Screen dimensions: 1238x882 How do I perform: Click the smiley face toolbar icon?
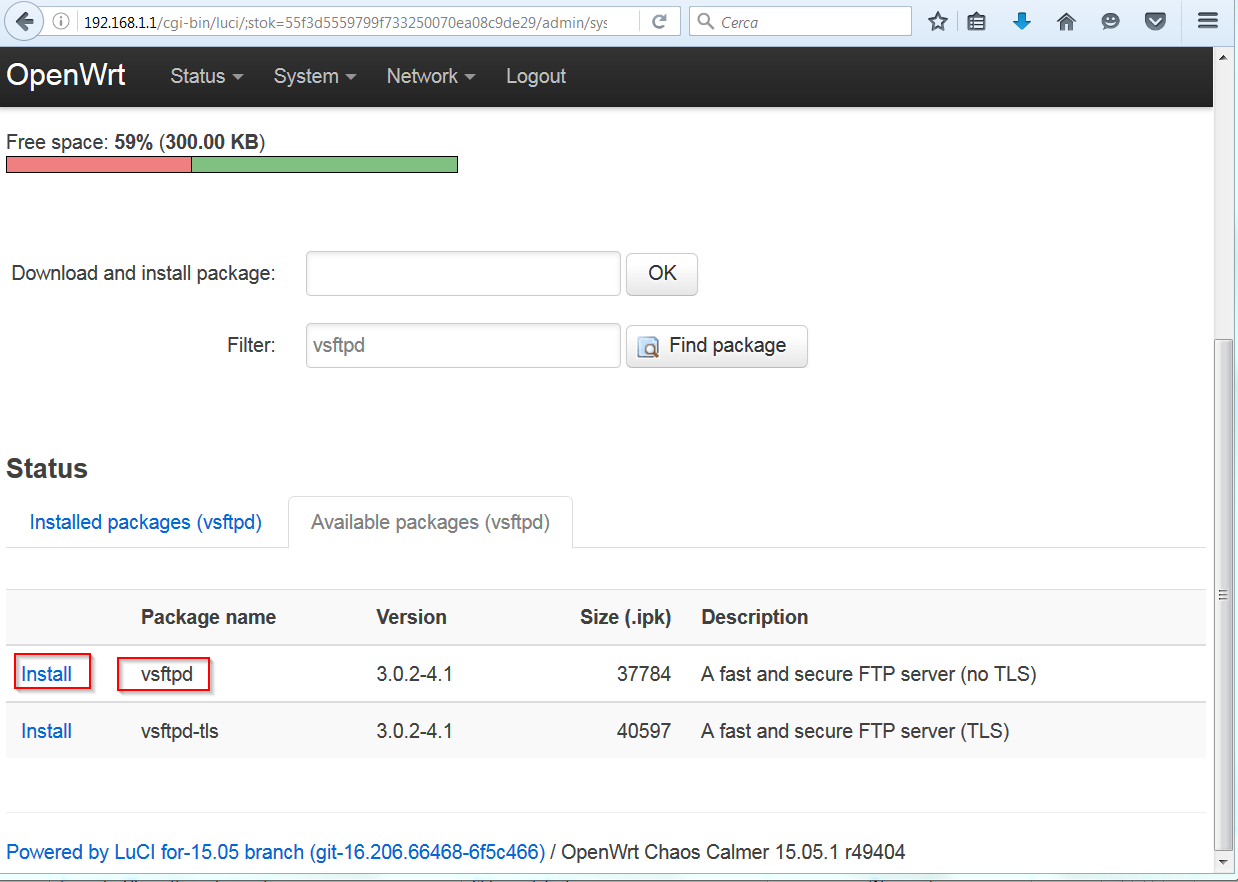click(x=1110, y=21)
